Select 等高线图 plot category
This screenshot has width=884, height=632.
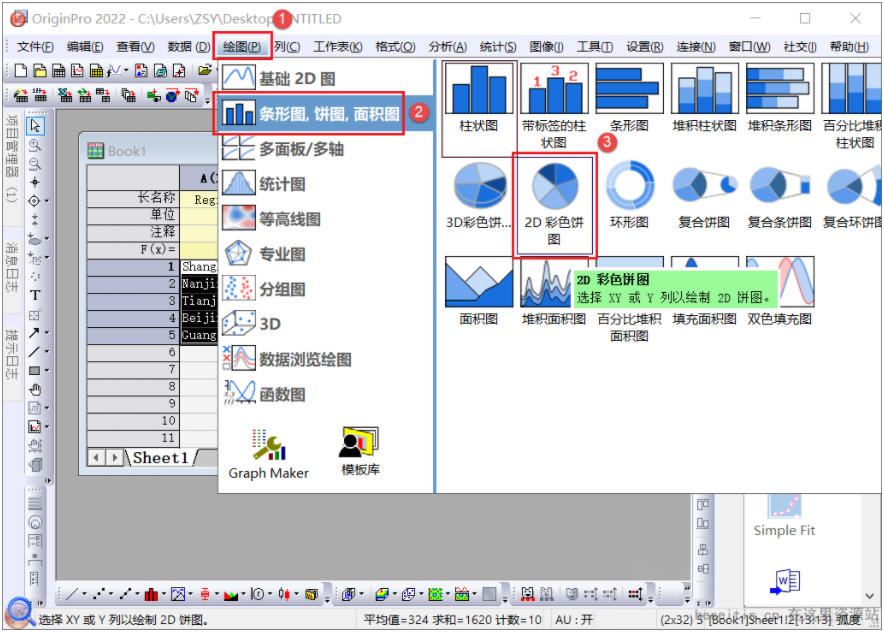(271, 219)
